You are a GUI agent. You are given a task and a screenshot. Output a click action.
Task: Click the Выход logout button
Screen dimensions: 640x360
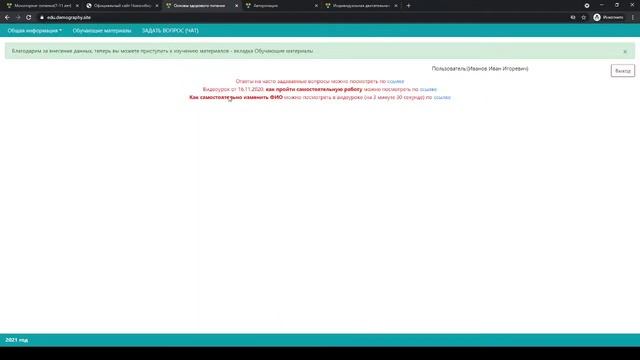(623, 71)
